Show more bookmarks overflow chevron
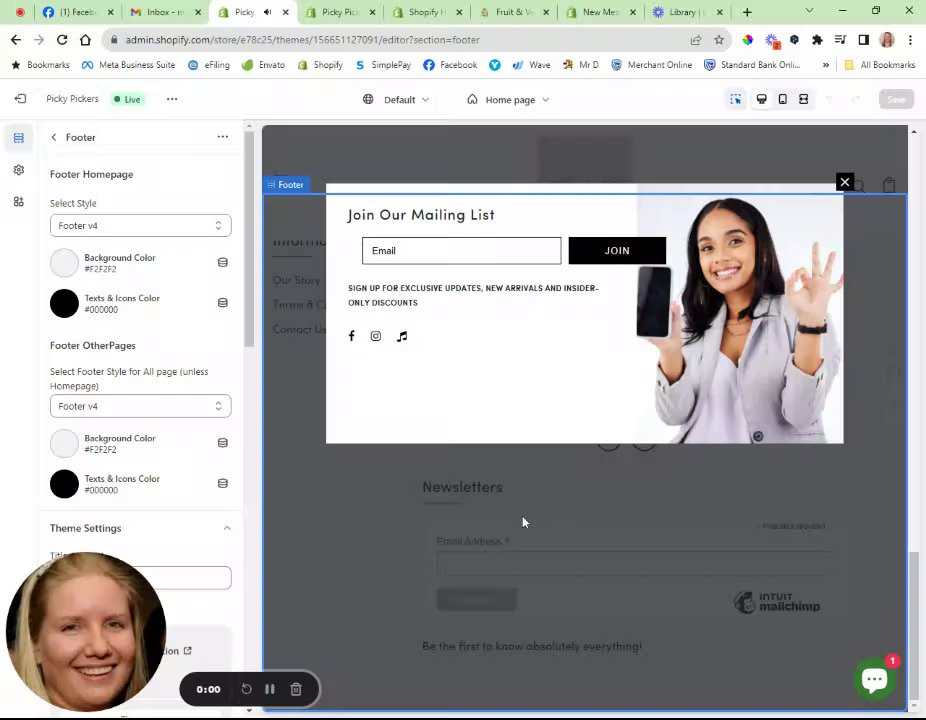This screenshot has width=926, height=720. tap(826, 65)
